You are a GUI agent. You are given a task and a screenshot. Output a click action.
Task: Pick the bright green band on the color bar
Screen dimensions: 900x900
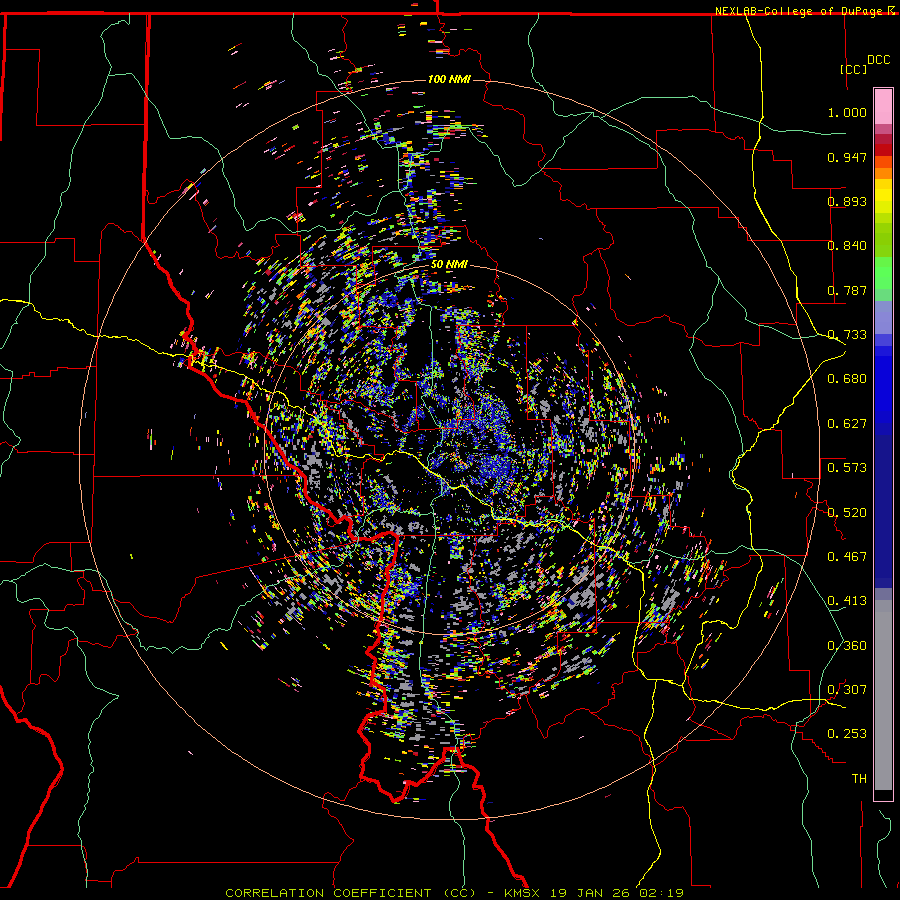coord(883,273)
